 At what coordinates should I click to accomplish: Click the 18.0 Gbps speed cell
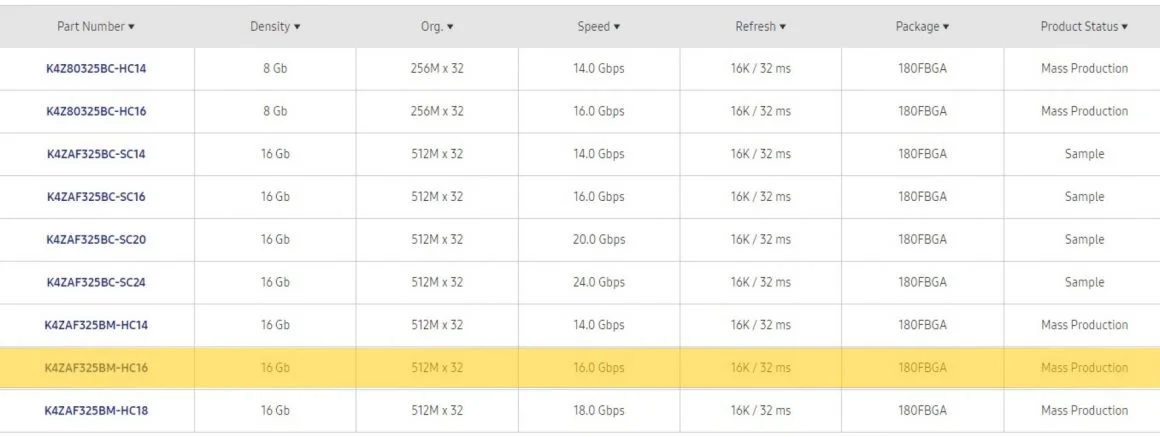598,410
